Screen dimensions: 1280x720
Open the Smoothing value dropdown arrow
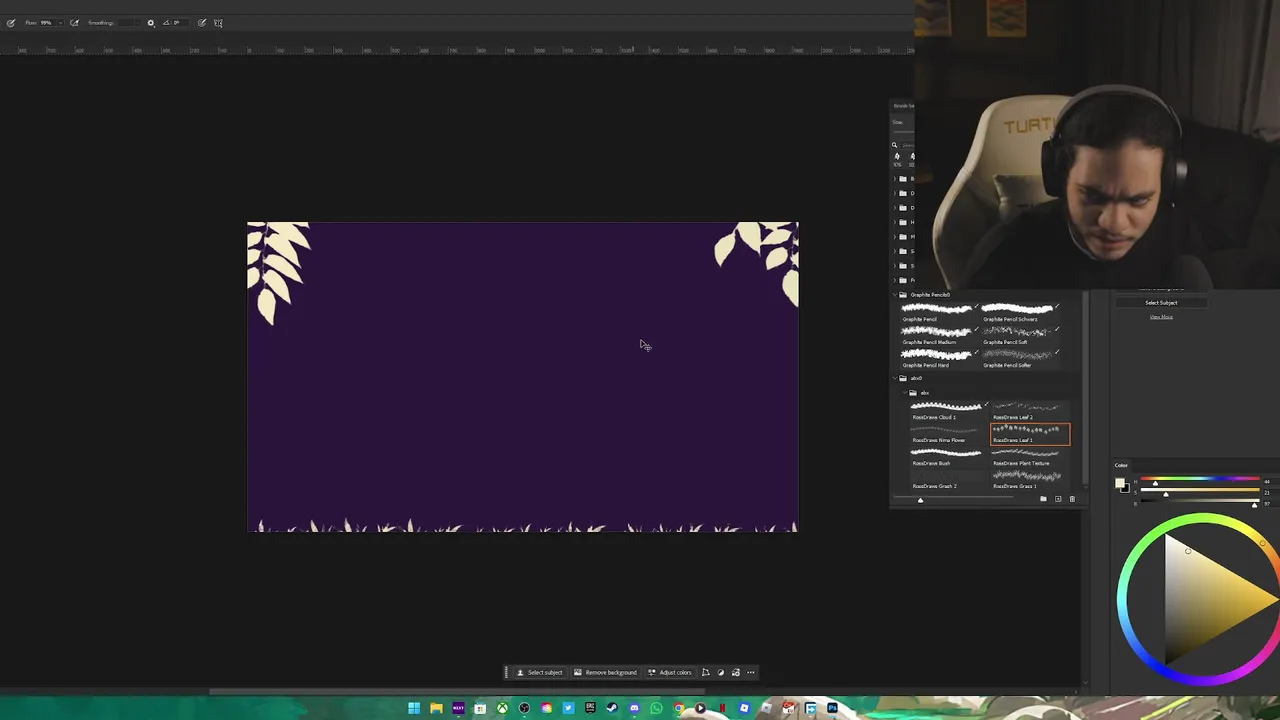[138, 23]
